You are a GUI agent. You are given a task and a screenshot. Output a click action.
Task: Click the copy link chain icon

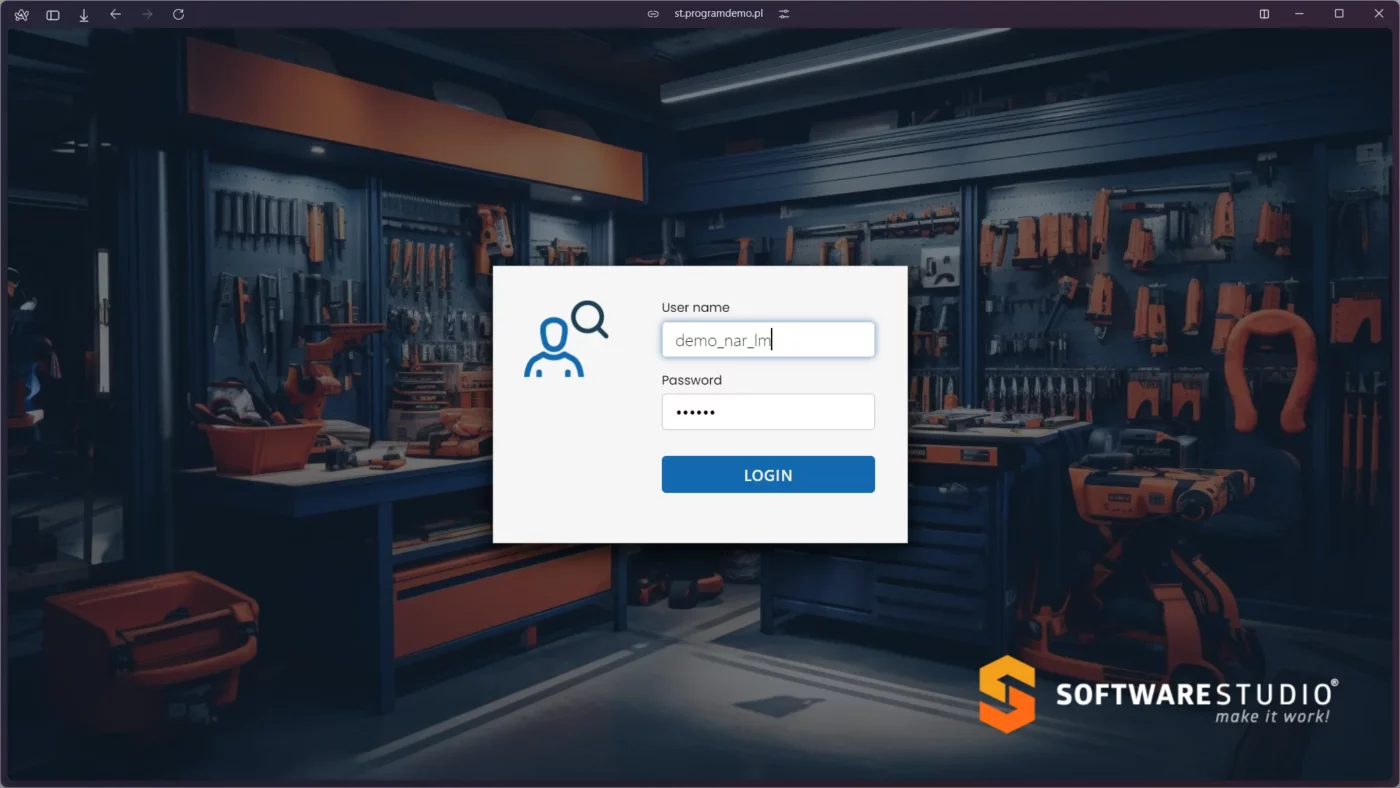[x=653, y=14]
